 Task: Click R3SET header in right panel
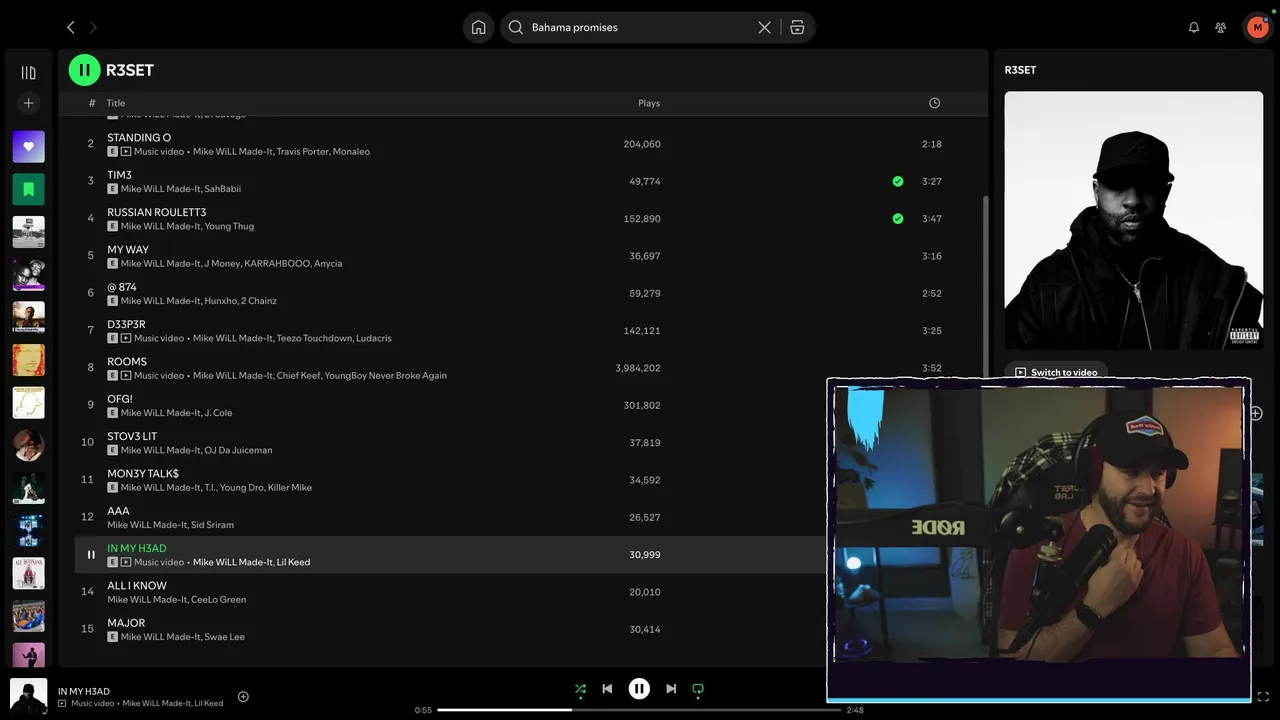click(1020, 70)
